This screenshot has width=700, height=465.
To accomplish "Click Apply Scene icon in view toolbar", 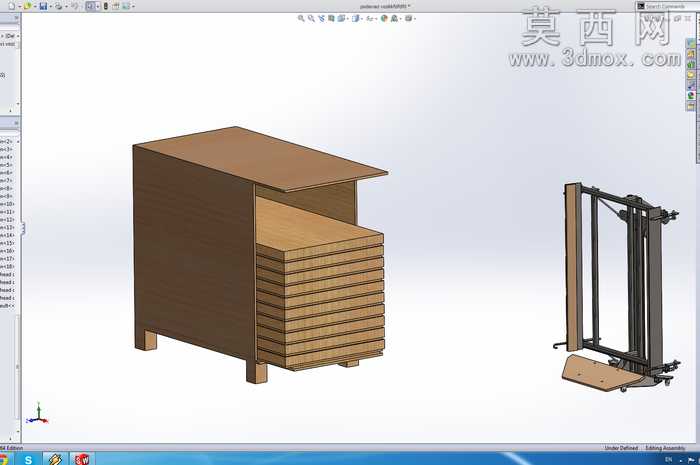I will coord(395,19).
